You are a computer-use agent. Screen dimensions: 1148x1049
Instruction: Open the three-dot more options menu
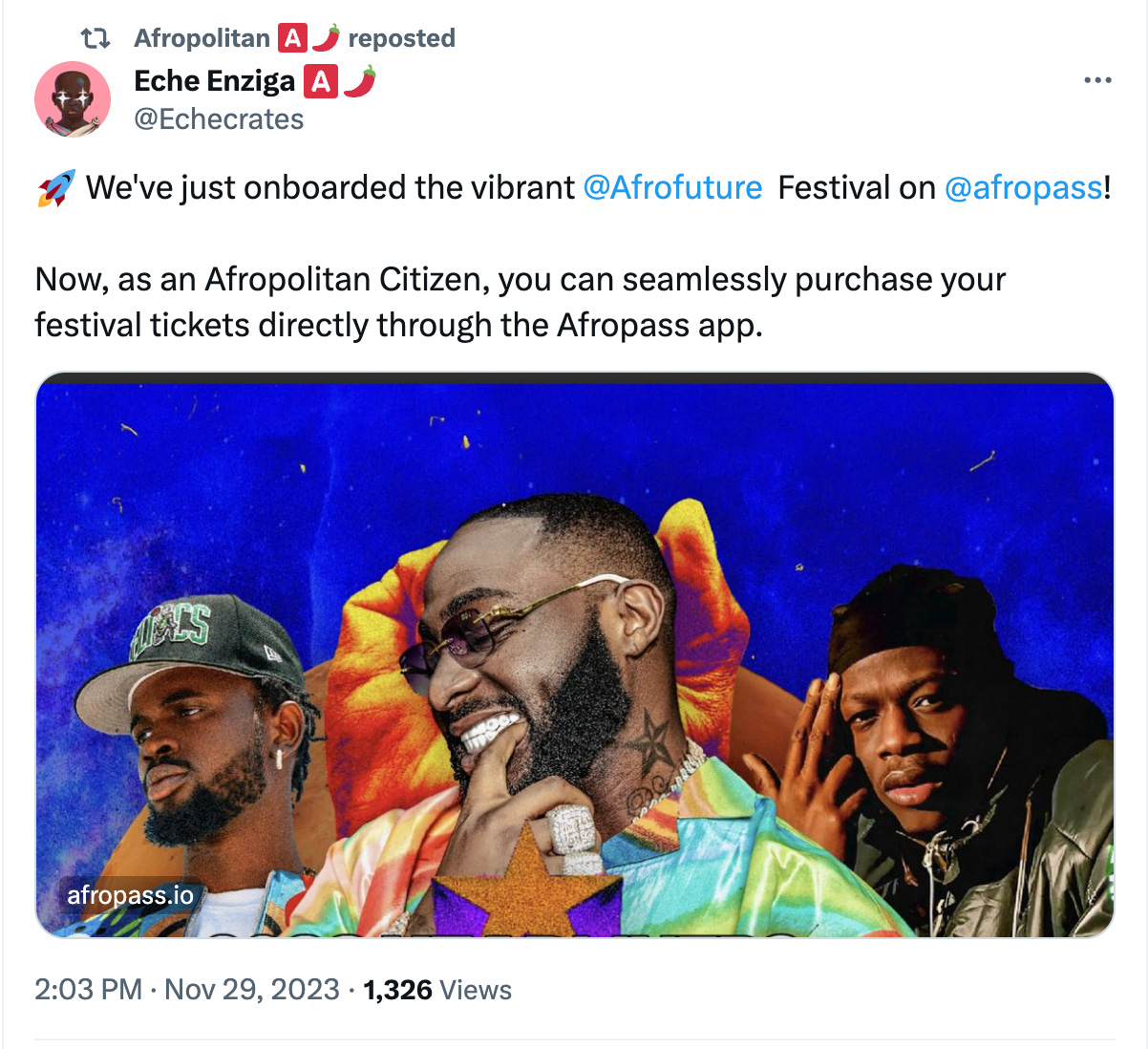click(x=1097, y=80)
